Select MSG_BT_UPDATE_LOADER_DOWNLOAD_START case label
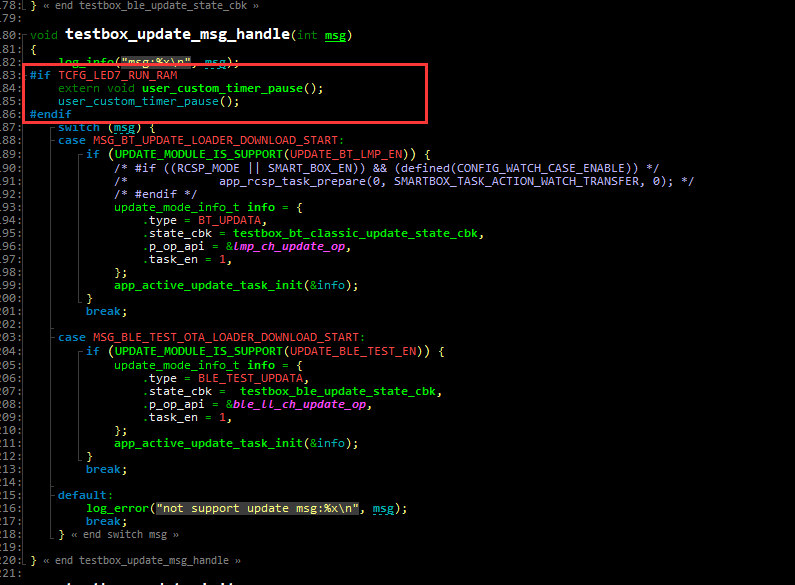The width and height of the screenshot is (795, 585). (215, 140)
